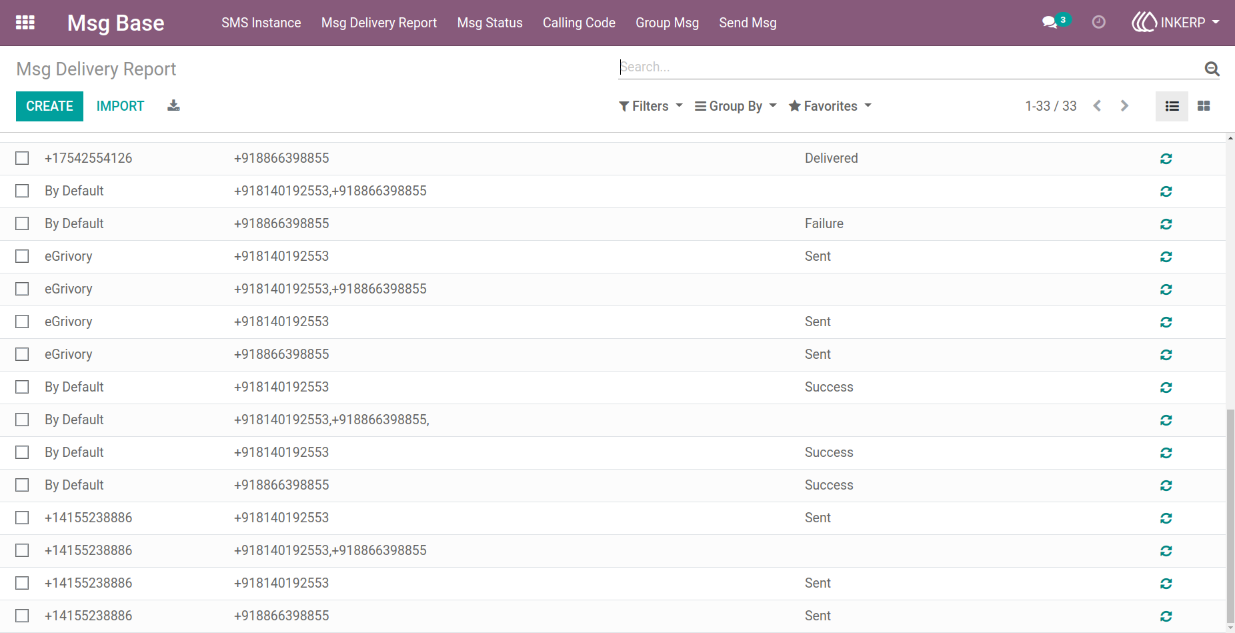Switch to kanban view icon
Viewport: 1235px width, 633px height.
point(1204,106)
